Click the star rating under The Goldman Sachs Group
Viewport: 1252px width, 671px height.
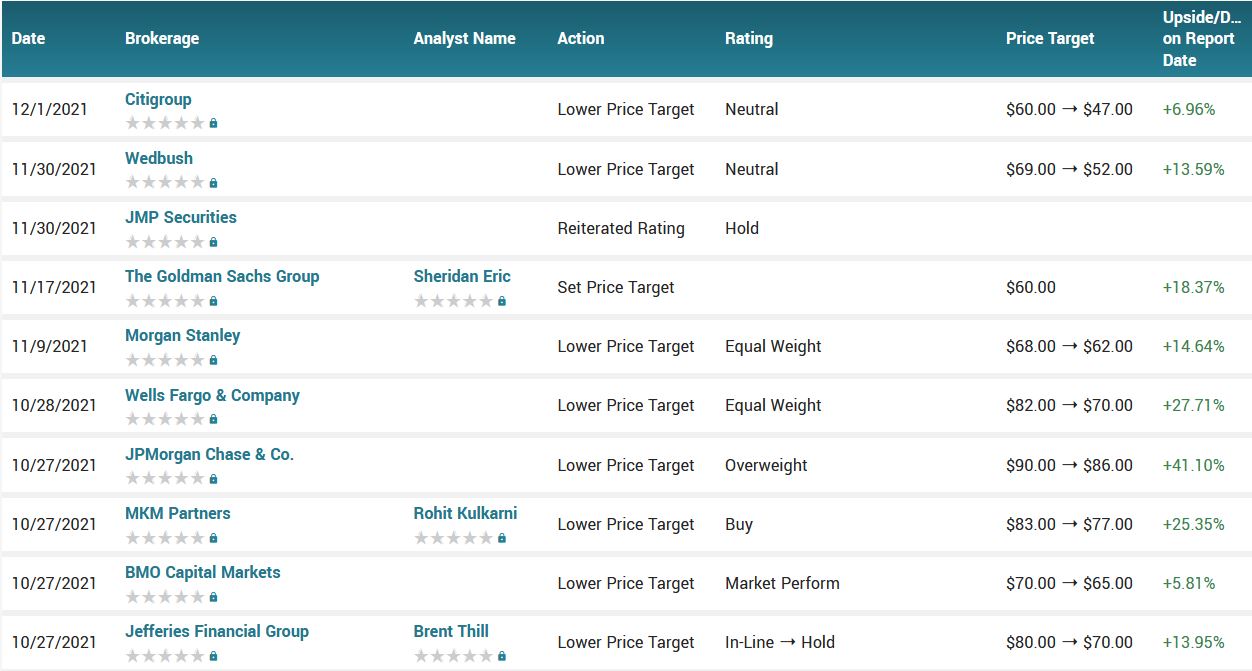(165, 300)
